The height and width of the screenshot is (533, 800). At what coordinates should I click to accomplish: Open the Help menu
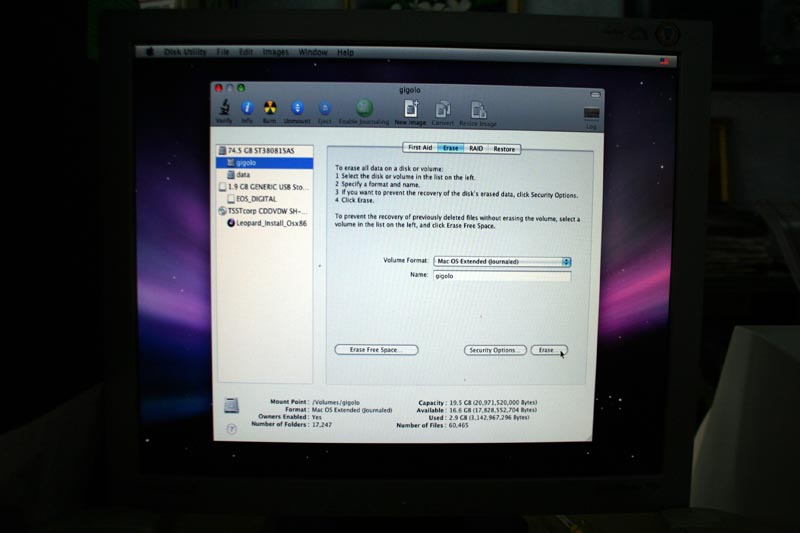coord(345,53)
